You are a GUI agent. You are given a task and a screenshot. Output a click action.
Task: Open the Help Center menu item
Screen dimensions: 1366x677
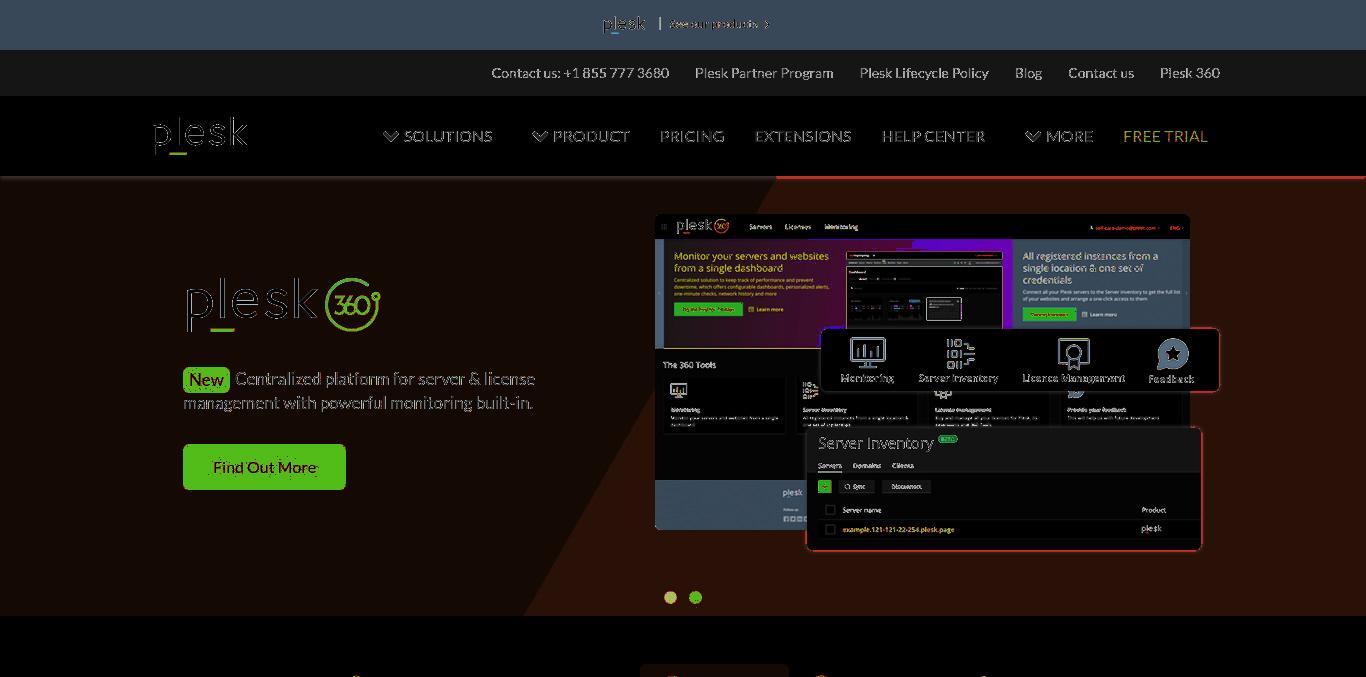click(x=933, y=136)
